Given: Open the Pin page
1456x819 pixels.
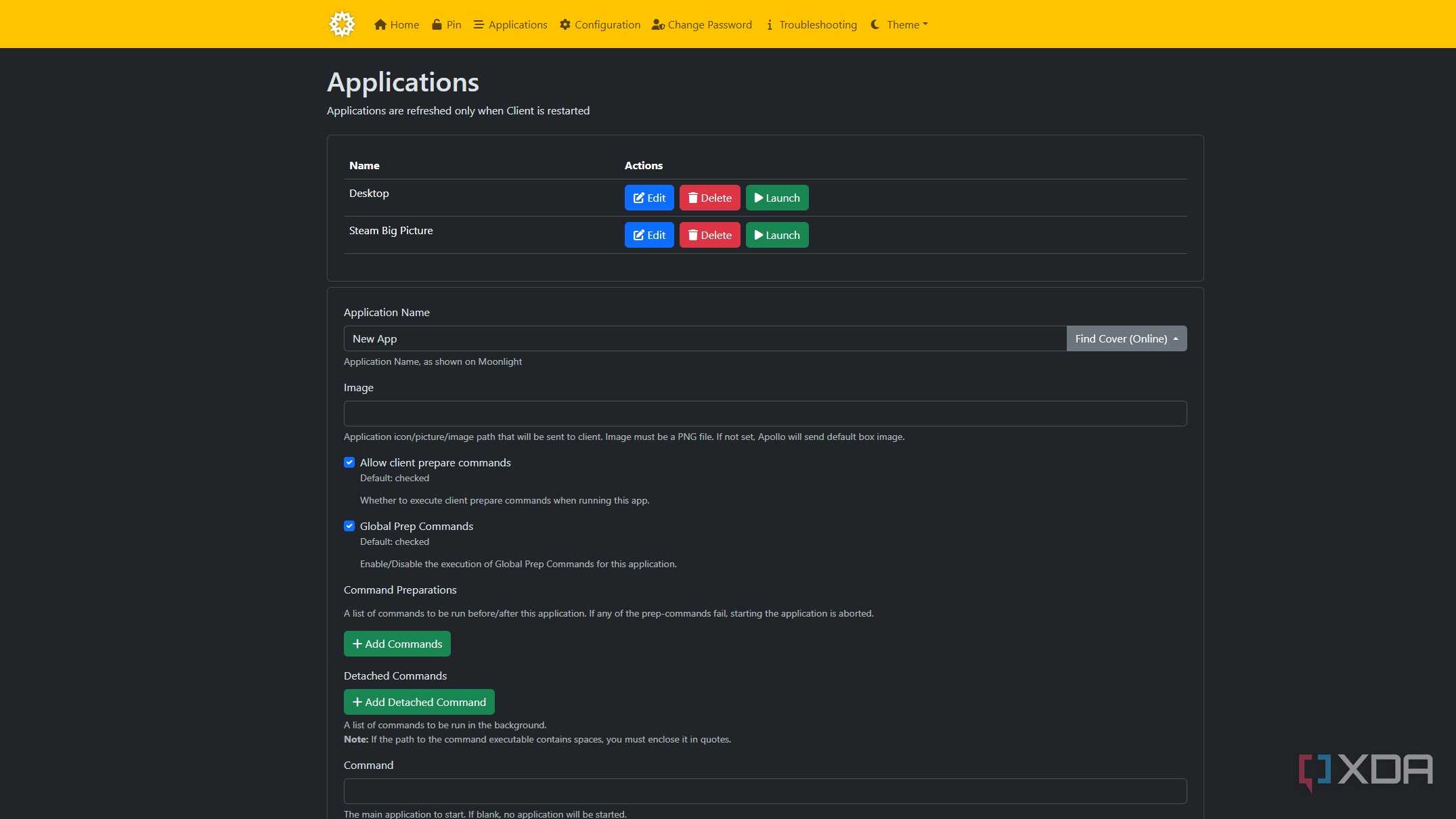Looking at the screenshot, I should [x=447, y=24].
